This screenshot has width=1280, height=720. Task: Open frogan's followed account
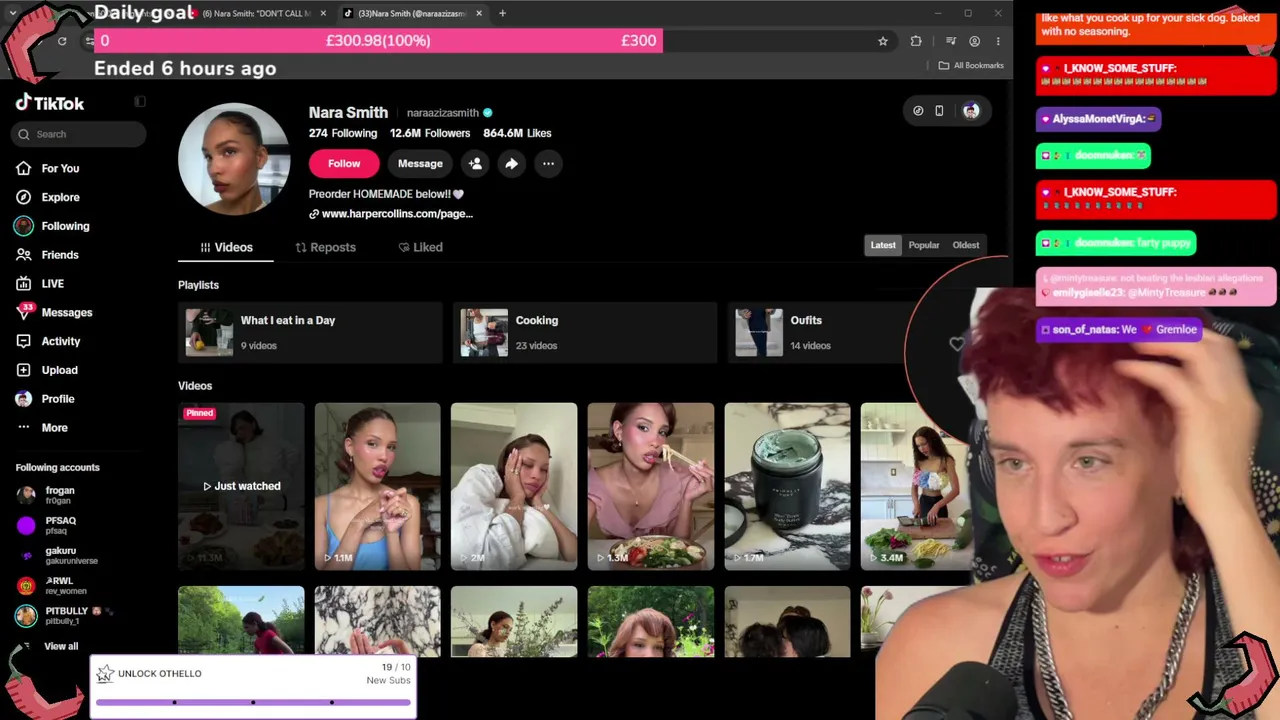(x=60, y=495)
